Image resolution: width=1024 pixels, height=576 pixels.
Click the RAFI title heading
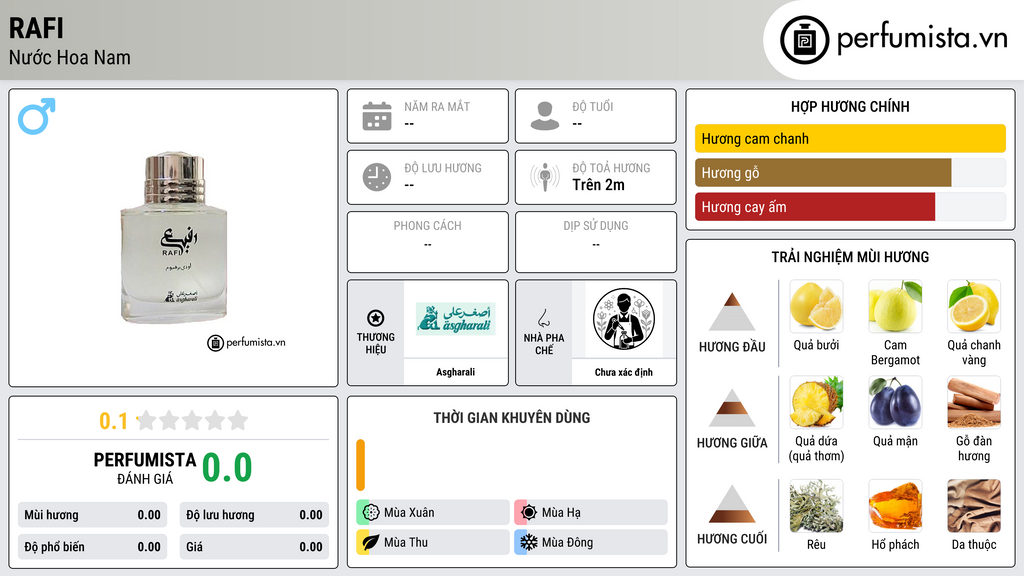[x=36, y=28]
